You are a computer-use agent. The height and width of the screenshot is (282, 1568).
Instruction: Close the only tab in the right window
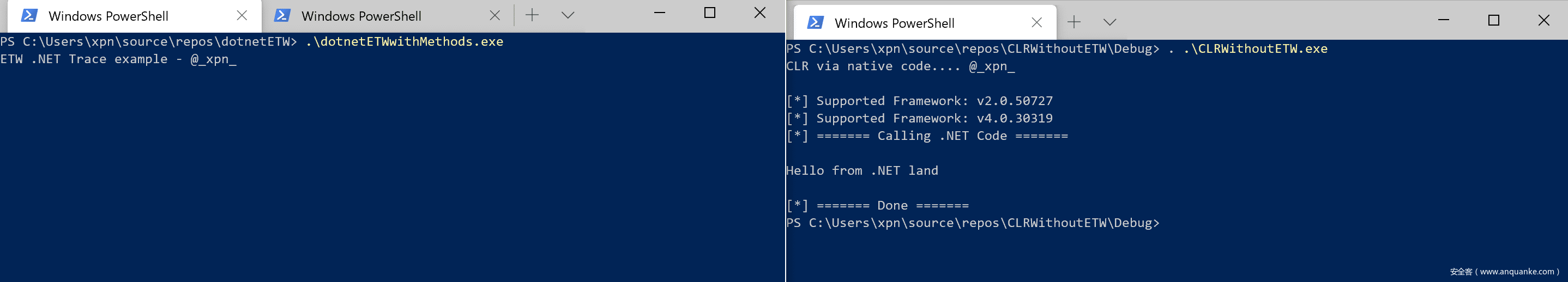(x=1036, y=23)
